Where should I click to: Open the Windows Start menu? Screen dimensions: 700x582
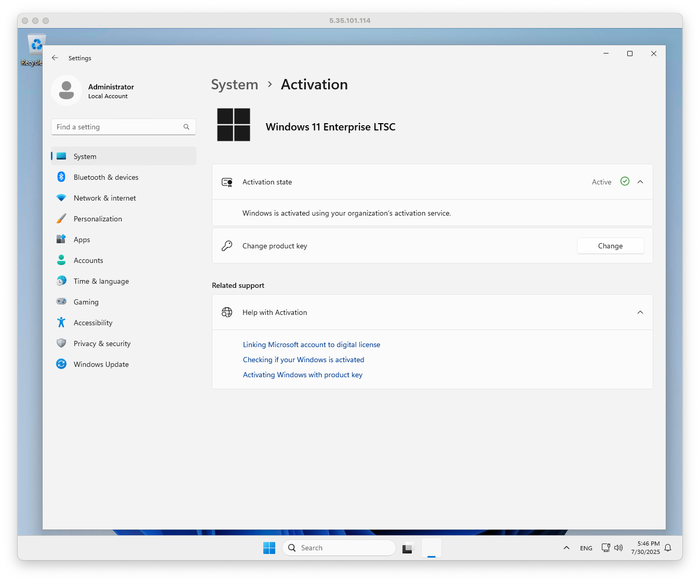(x=269, y=548)
